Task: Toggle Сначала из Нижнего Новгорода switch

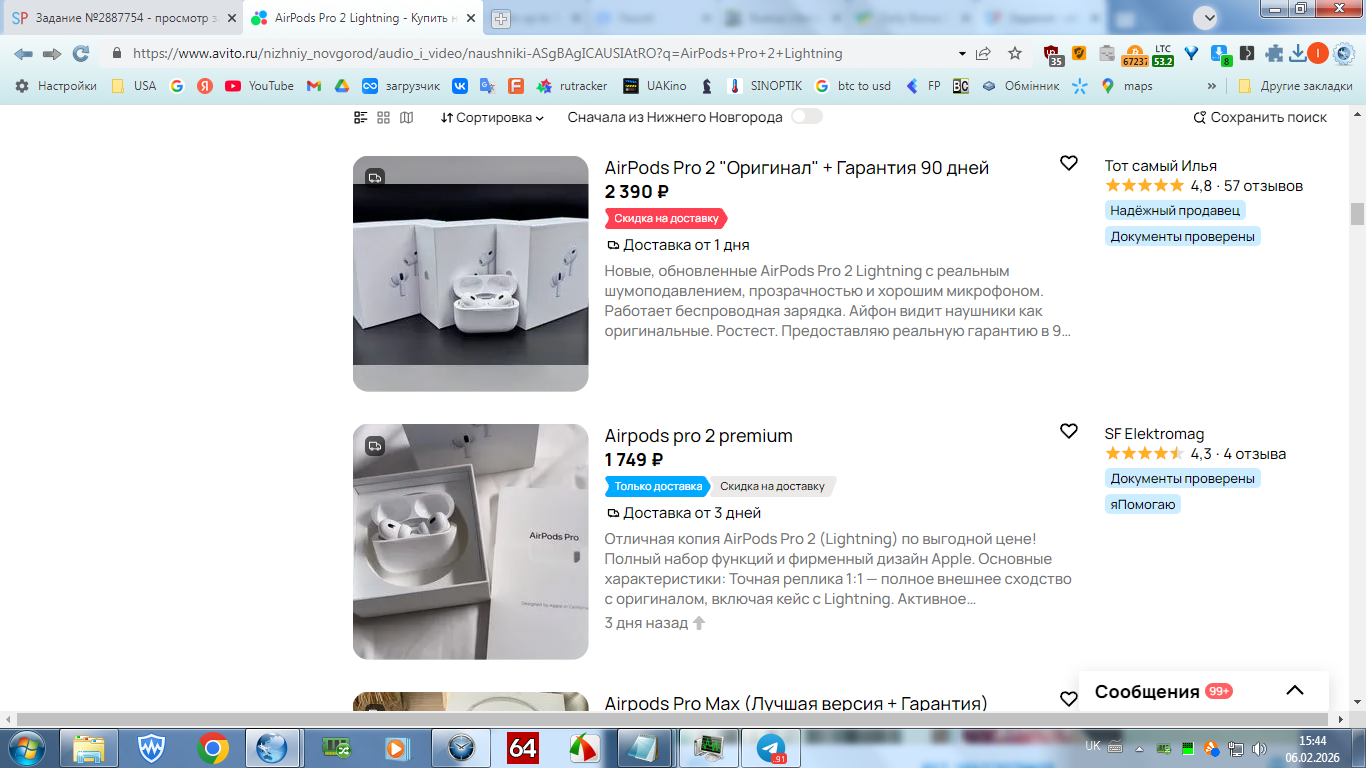Action: coord(806,117)
